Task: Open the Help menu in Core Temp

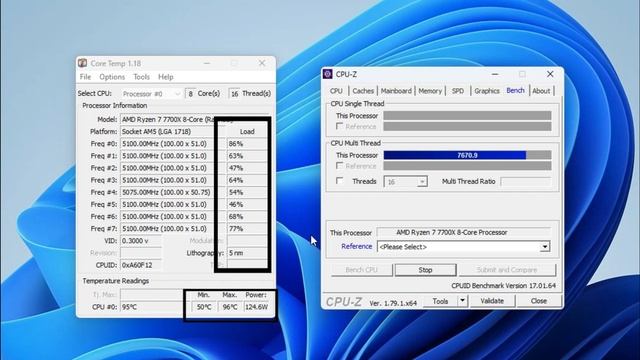Action: [x=166, y=77]
